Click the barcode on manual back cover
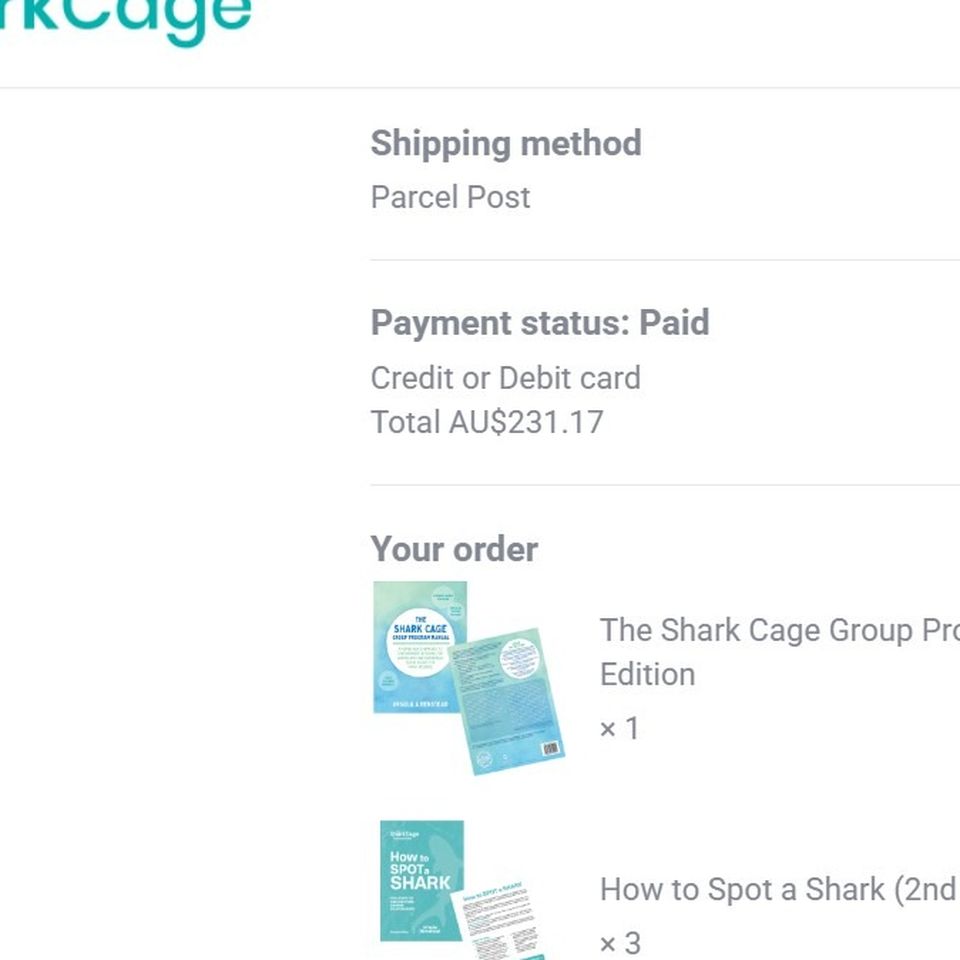 [x=551, y=748]
